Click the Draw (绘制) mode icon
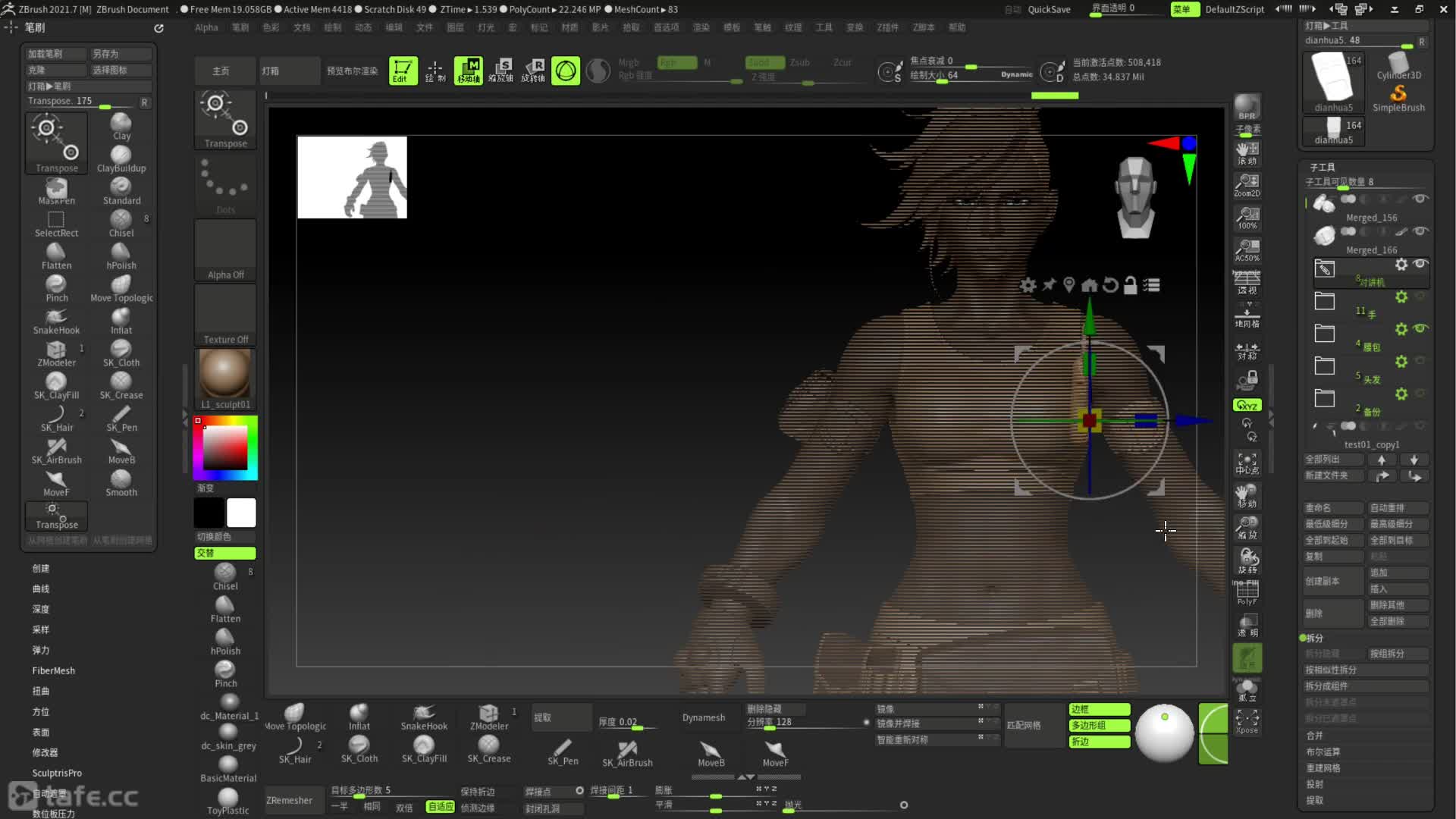 point(435,71)
